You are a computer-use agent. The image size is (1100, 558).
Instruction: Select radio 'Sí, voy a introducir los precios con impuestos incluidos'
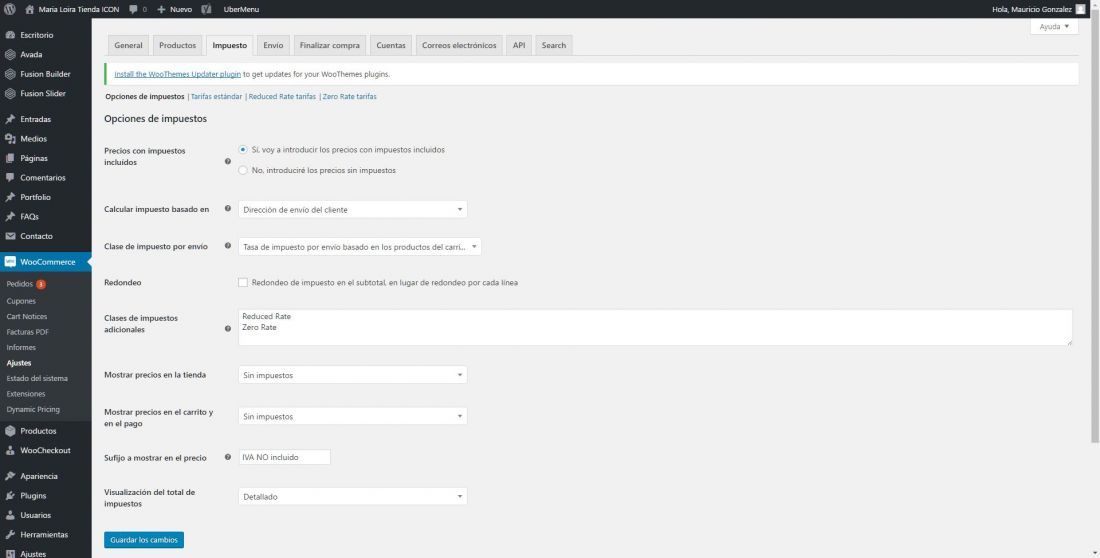pos(243,150)
